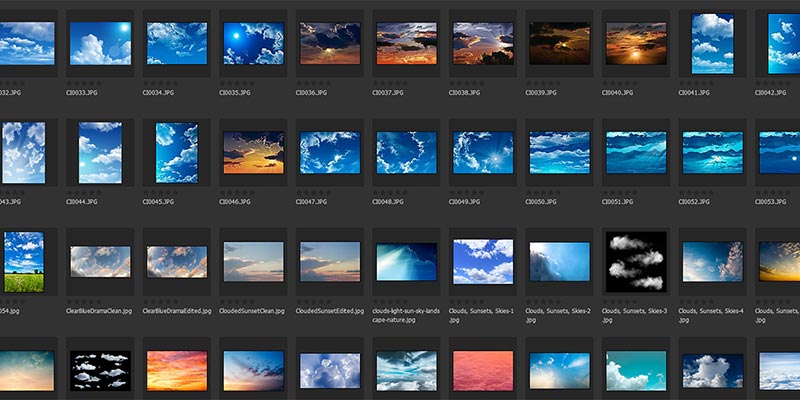This screenshot has height=400, width=800.
Task: Select the ClearBlueDramaClean.jpg thumbnail
Action: click(101, 262)
